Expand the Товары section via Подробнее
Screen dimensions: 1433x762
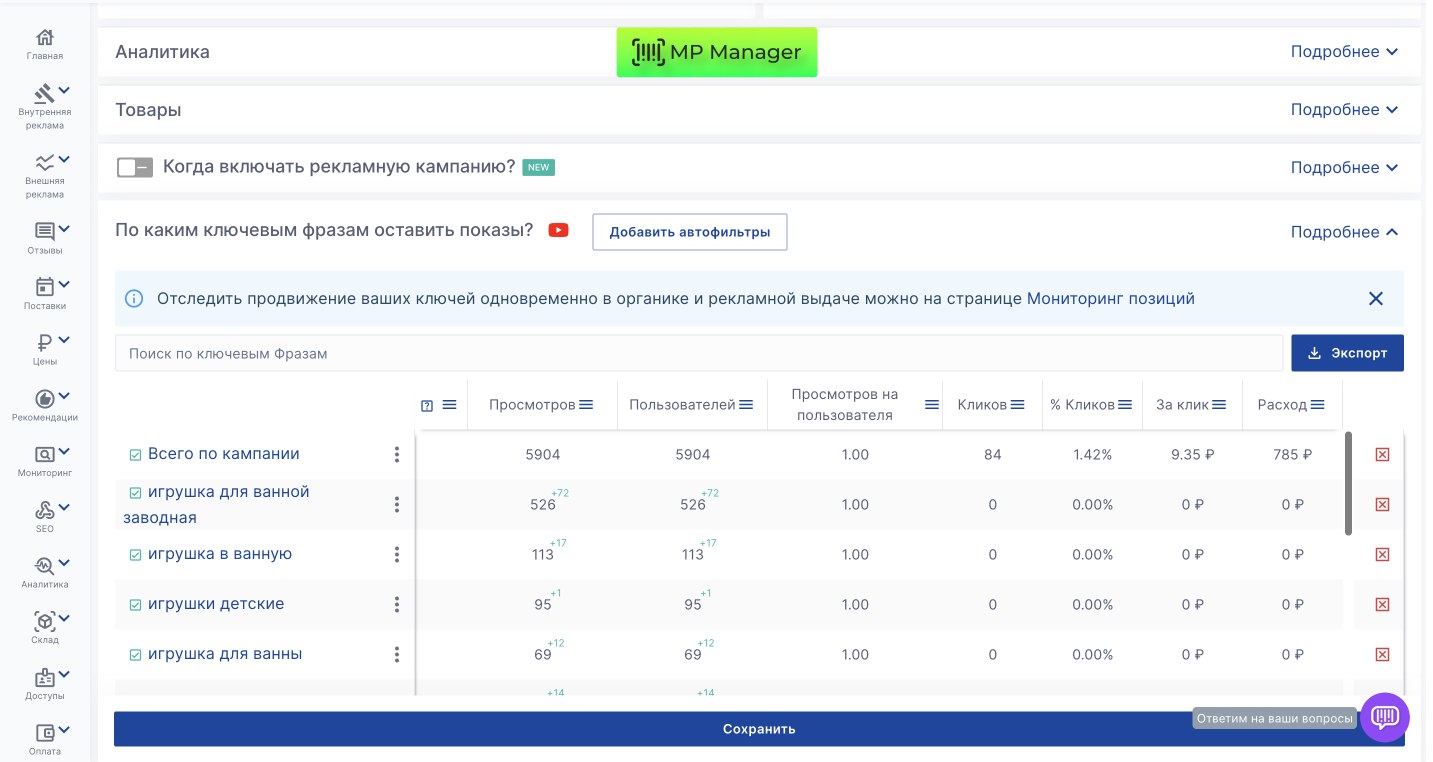1343,110
